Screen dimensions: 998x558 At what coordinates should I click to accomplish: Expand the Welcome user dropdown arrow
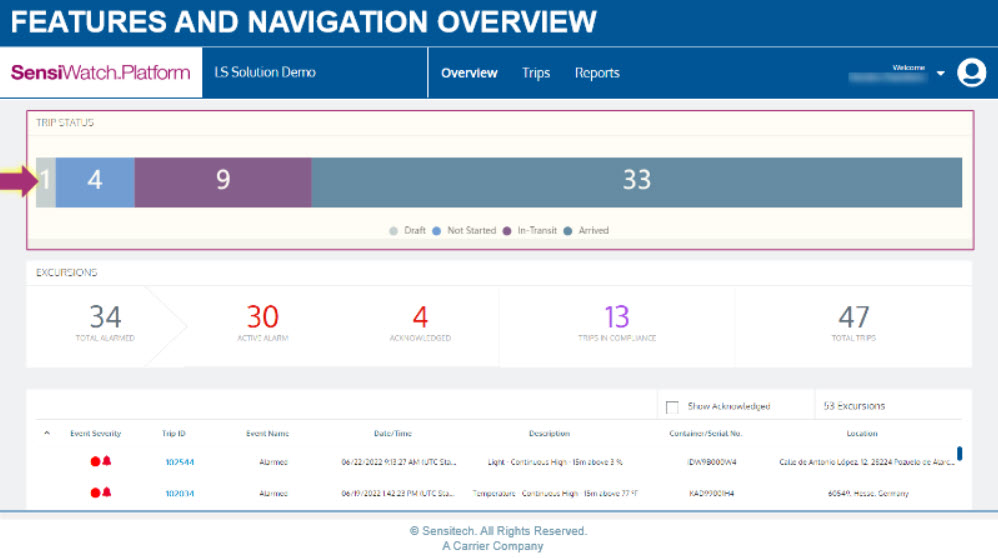(x=940, y=74)
